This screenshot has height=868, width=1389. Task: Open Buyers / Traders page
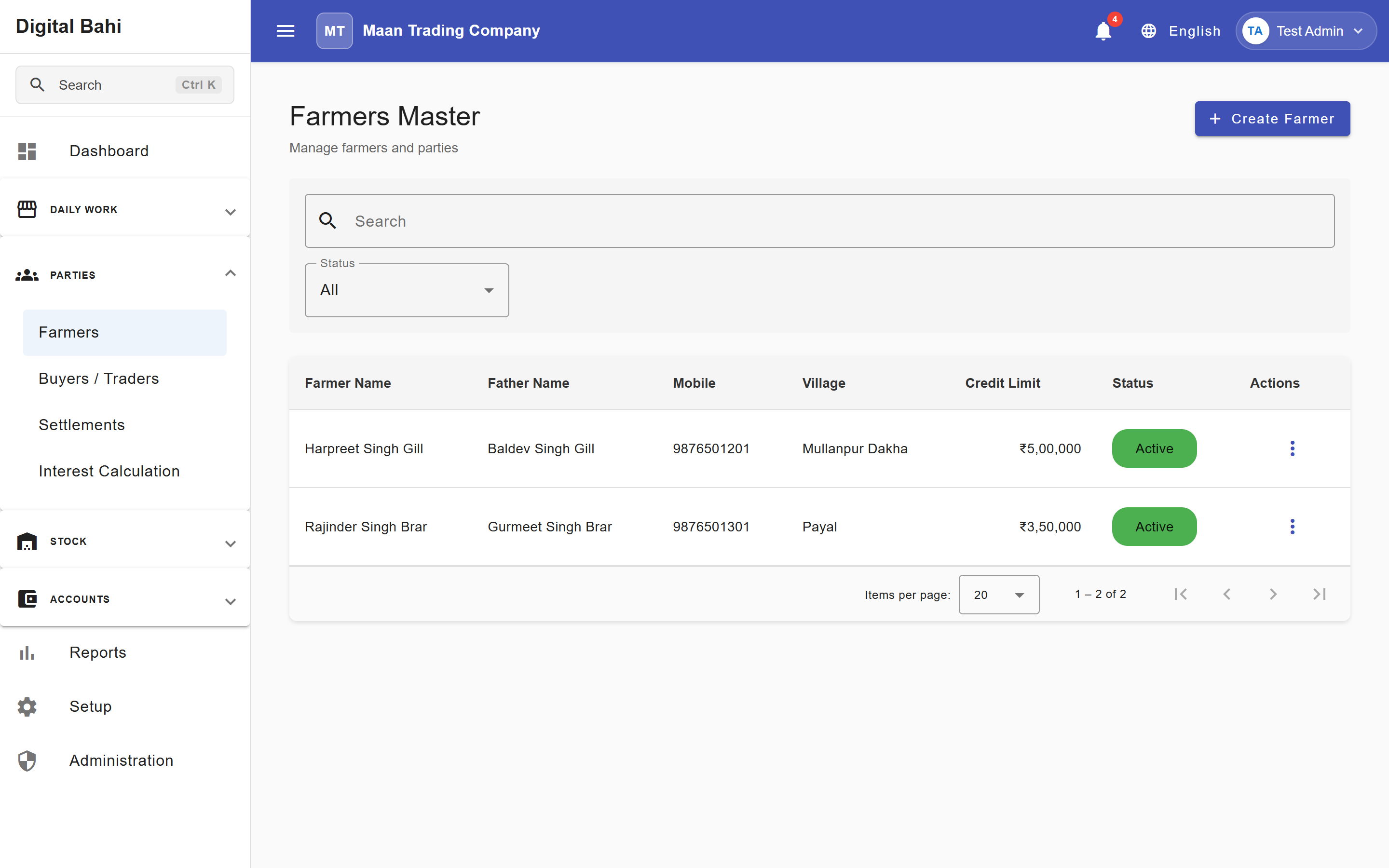click(x=99, y=379)
